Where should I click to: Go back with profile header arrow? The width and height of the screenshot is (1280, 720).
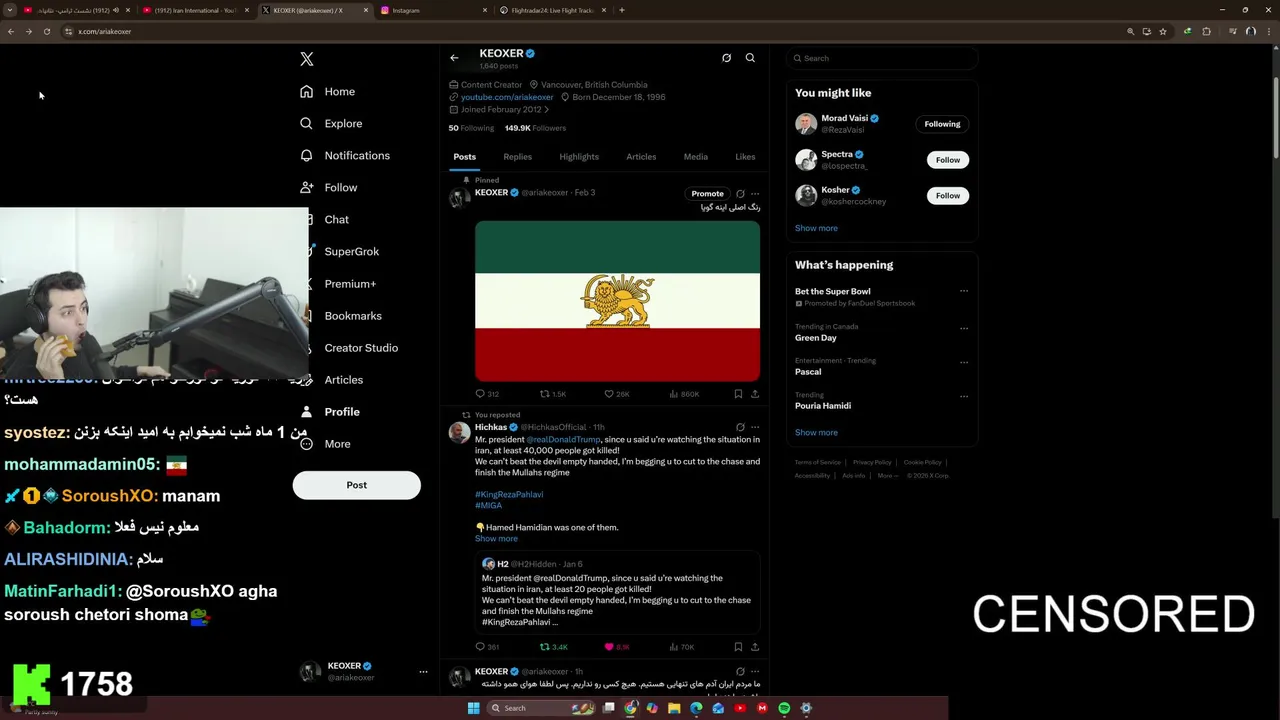click(x=454, y=58)
